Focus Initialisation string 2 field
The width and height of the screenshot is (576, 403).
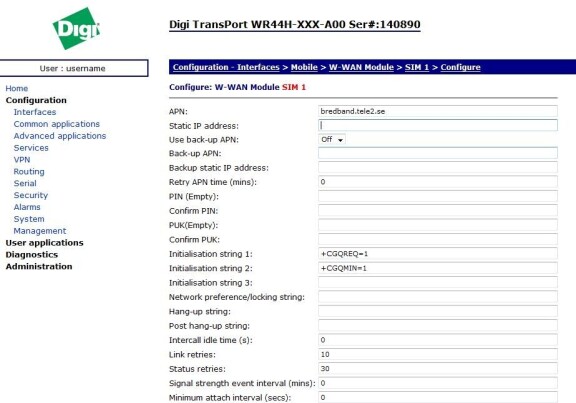tap(438, 268)
